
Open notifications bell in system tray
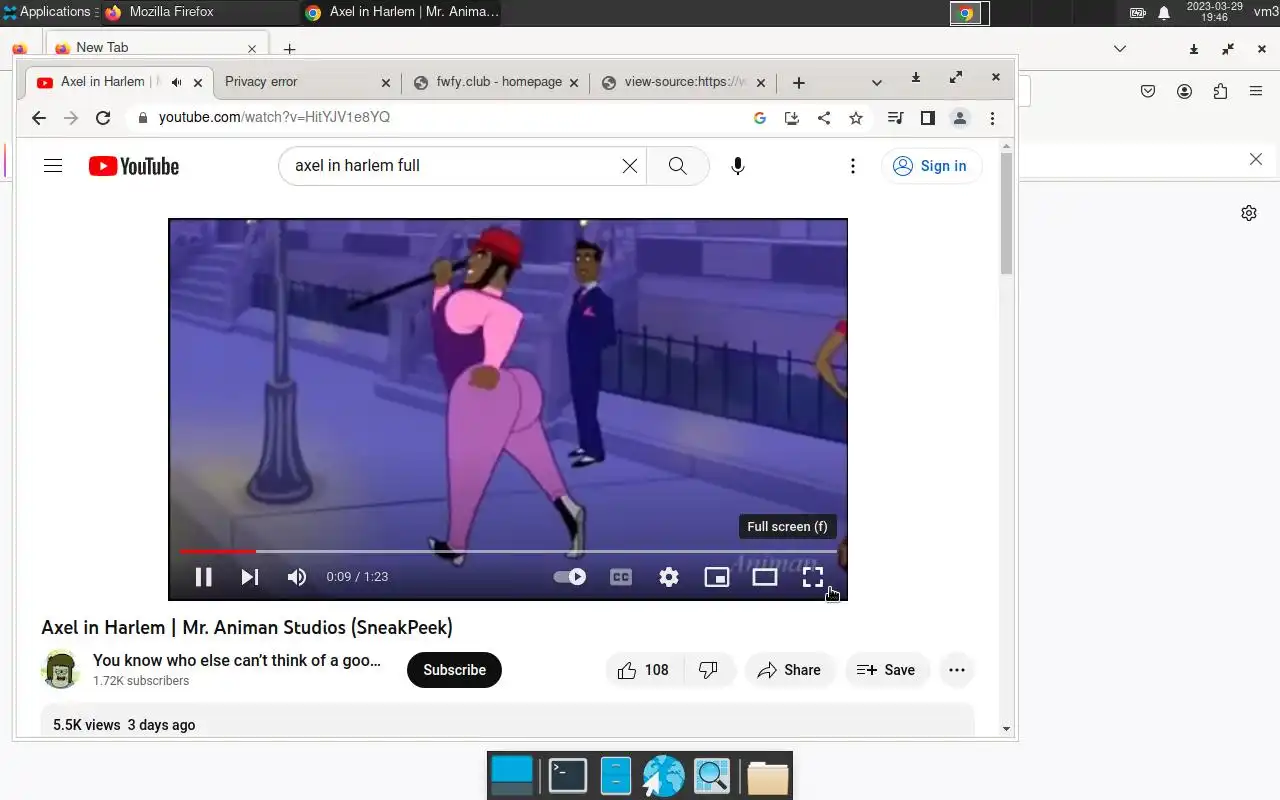point(1164,13)
